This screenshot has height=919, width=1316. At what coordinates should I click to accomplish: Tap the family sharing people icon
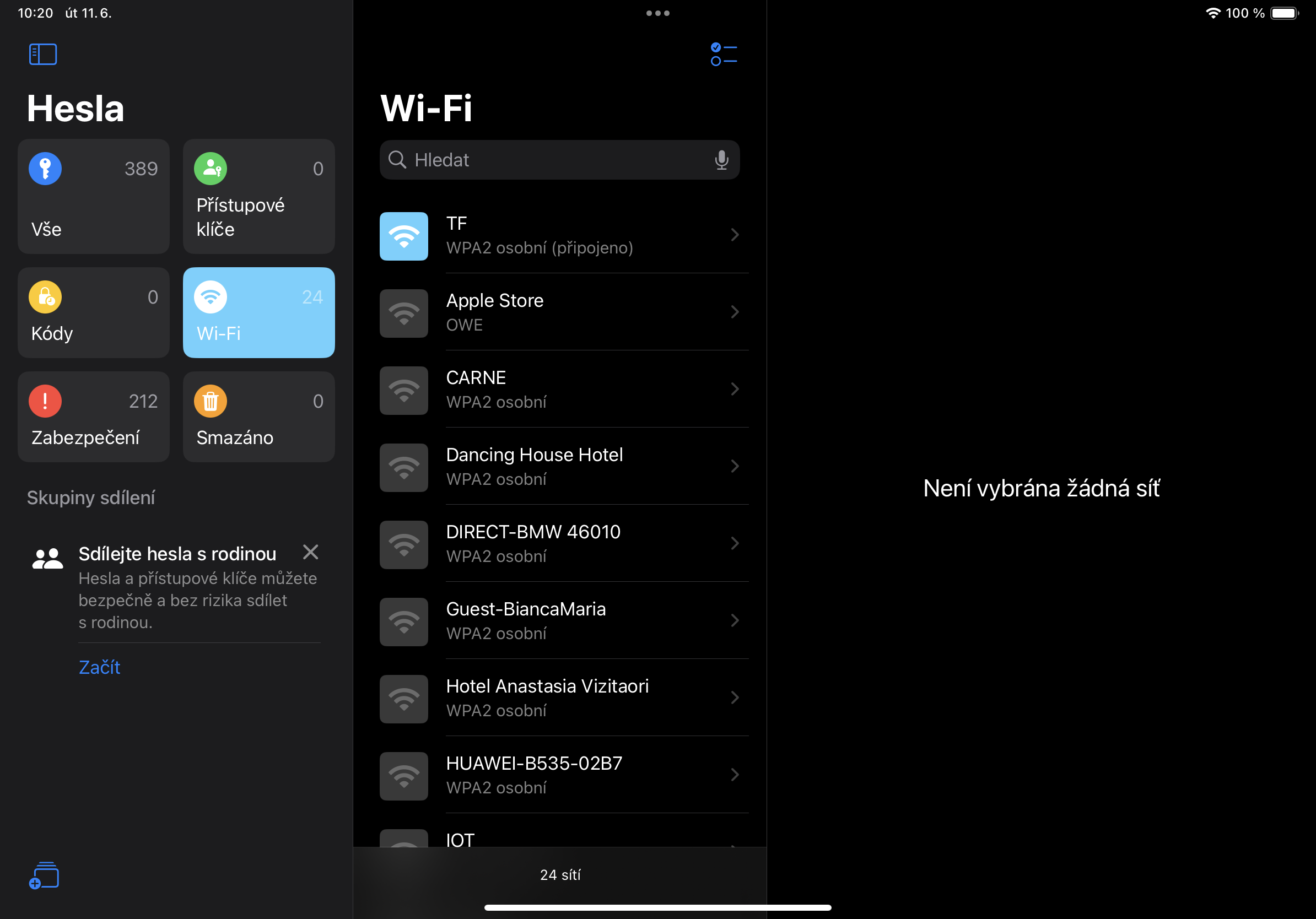click(x=47, y=556)
